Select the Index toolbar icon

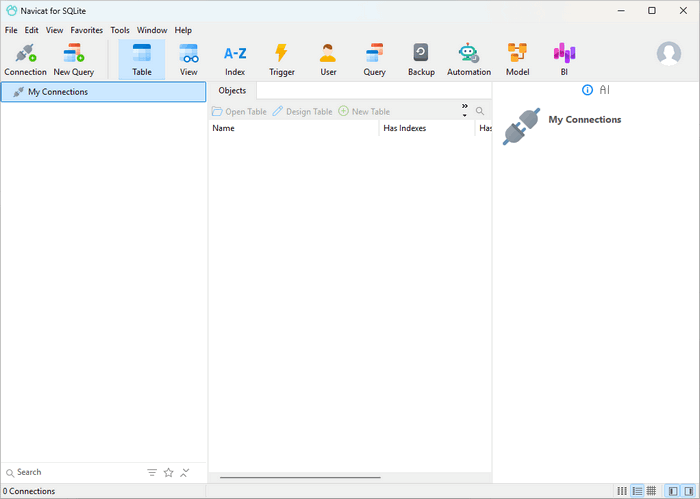point(235,59)
